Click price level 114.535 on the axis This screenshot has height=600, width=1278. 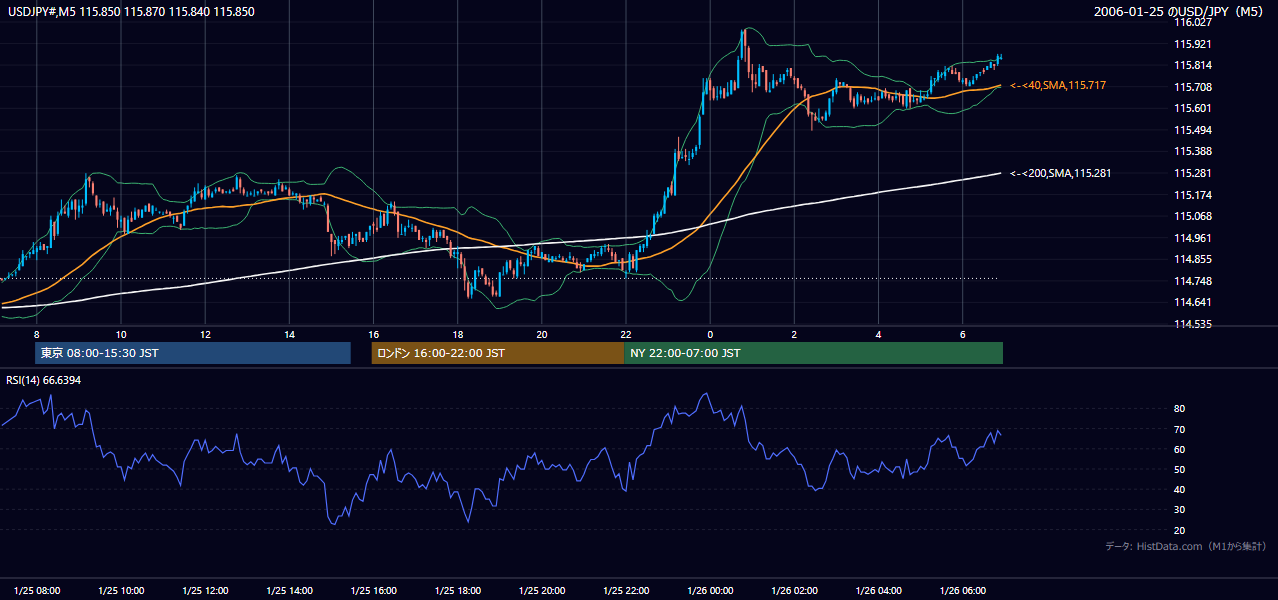pos(1192,324)
